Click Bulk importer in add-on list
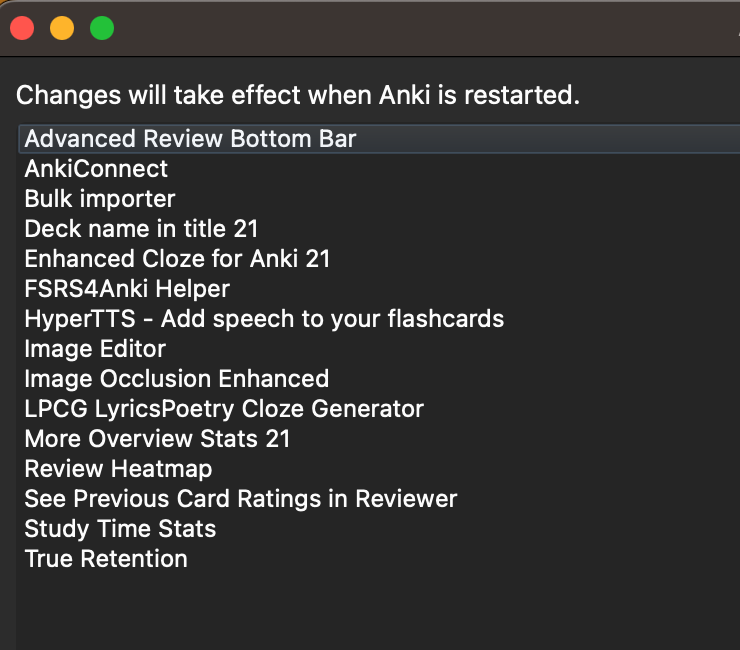The height and width of the screenshot is (650, 740). (100, 199)
